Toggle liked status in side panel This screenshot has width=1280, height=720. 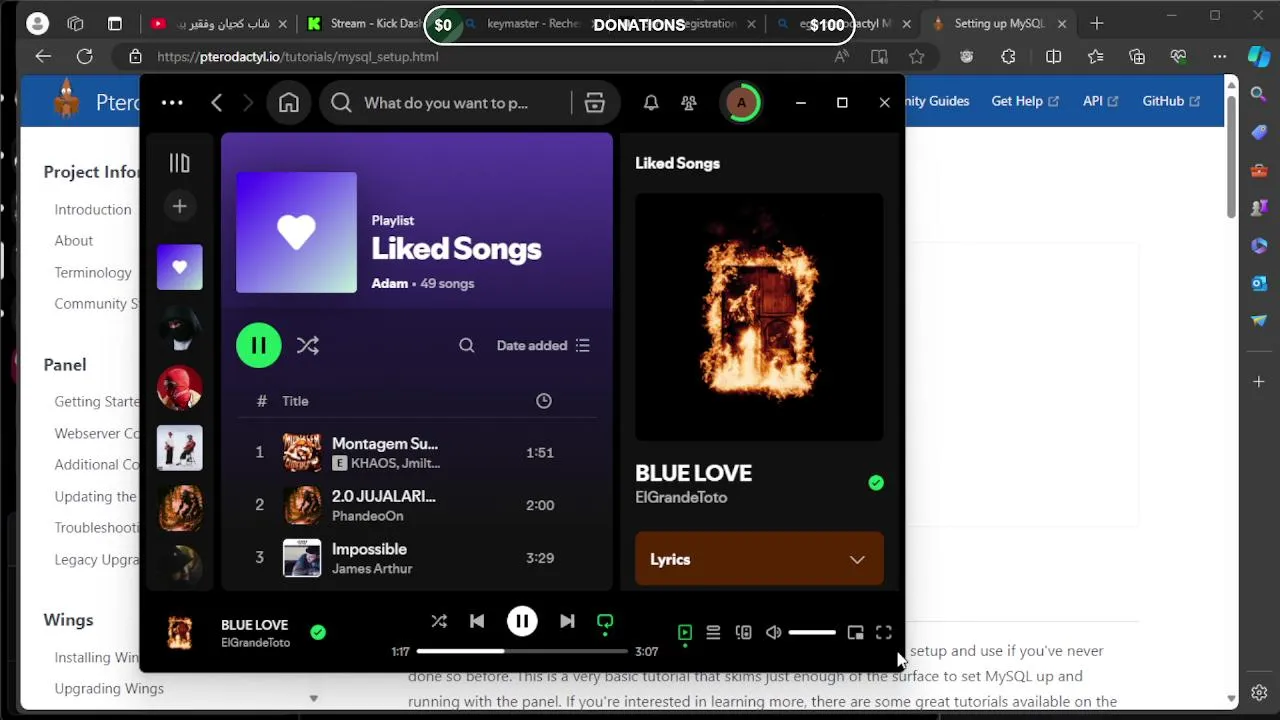pyautogui.click(x=876, y=483)
